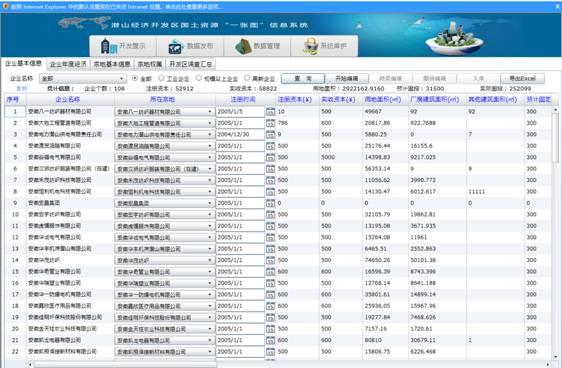Open calendar picker in row 6
The height and width of the screenshot is (368, 562).
point(270,169)
